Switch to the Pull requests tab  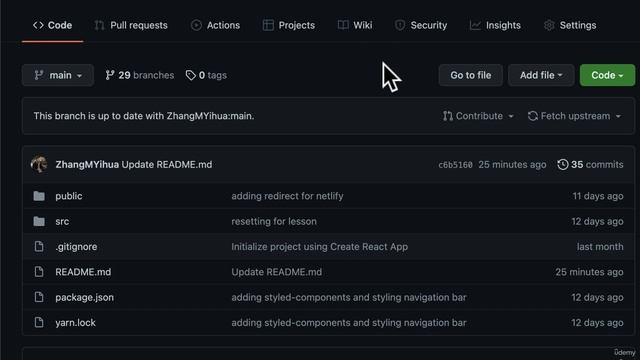tap(131, 25)
